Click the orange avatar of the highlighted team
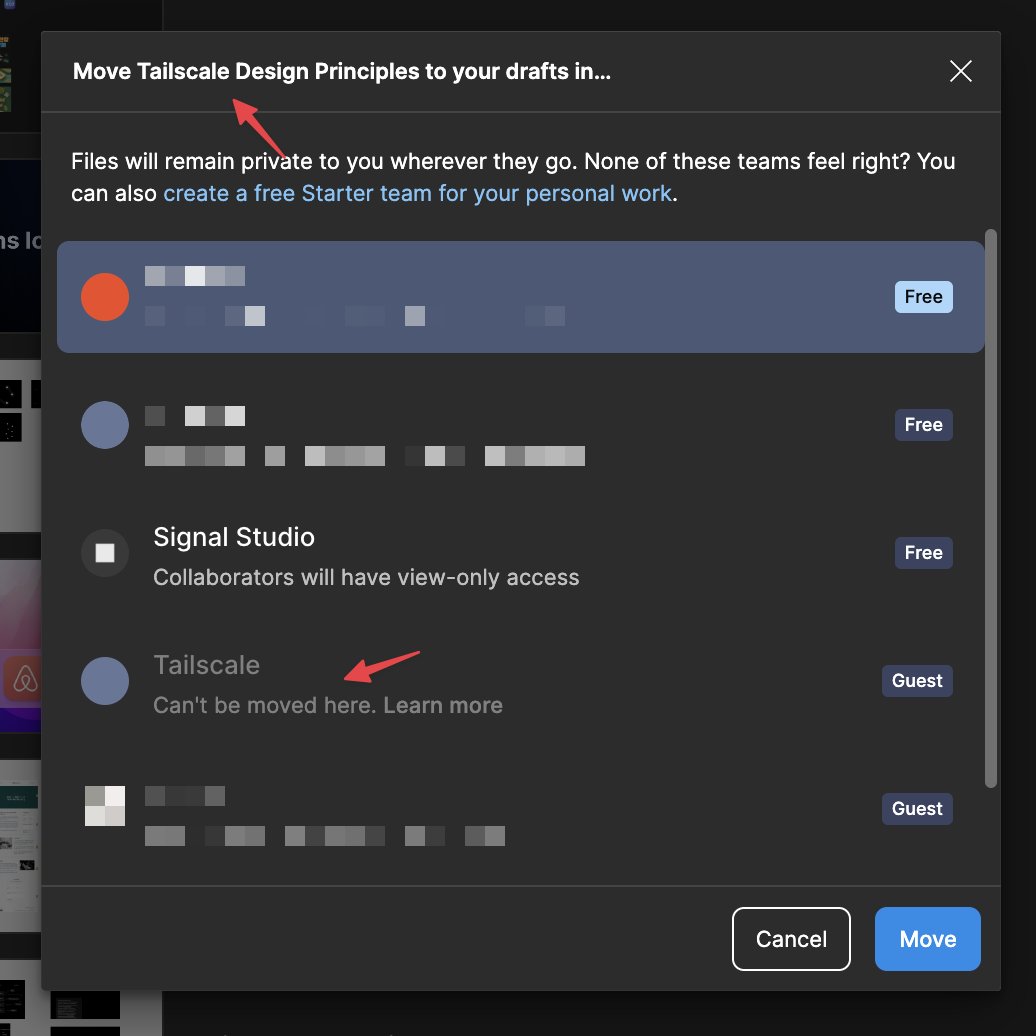The image size is (1036, 1036). 105,297
